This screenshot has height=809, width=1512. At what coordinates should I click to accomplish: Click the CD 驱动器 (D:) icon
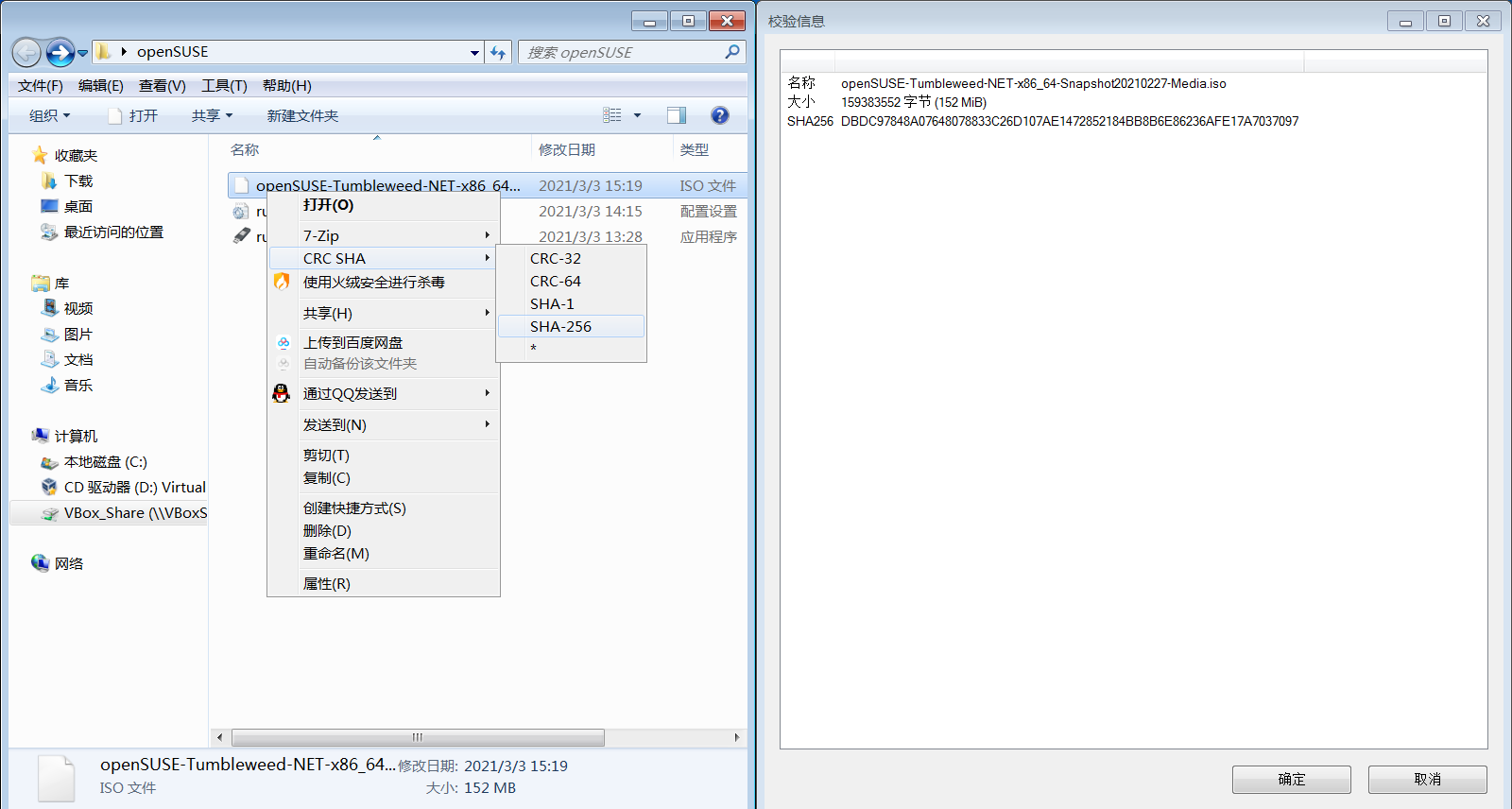[x=49, y=487]
